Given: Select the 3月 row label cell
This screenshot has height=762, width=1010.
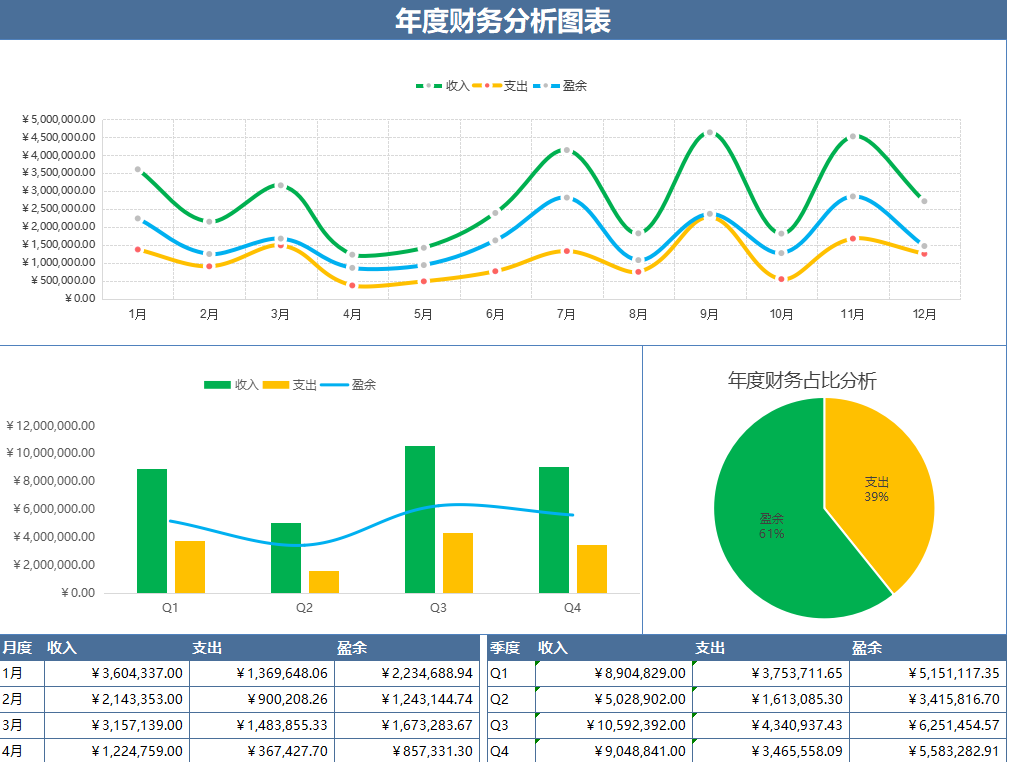Looking at the screenshot, I should 22,725.
